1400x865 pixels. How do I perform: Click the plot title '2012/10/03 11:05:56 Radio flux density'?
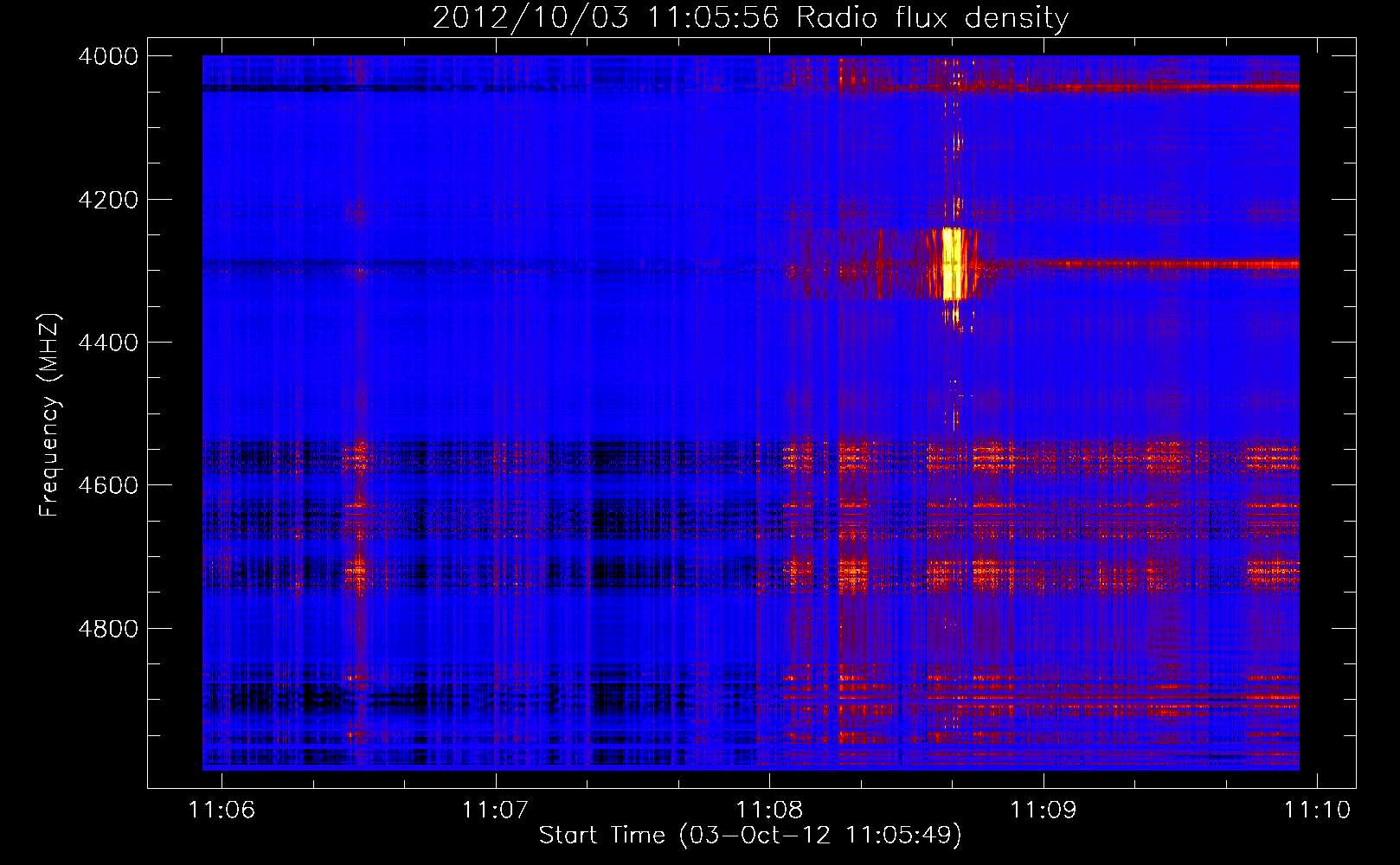750,17
